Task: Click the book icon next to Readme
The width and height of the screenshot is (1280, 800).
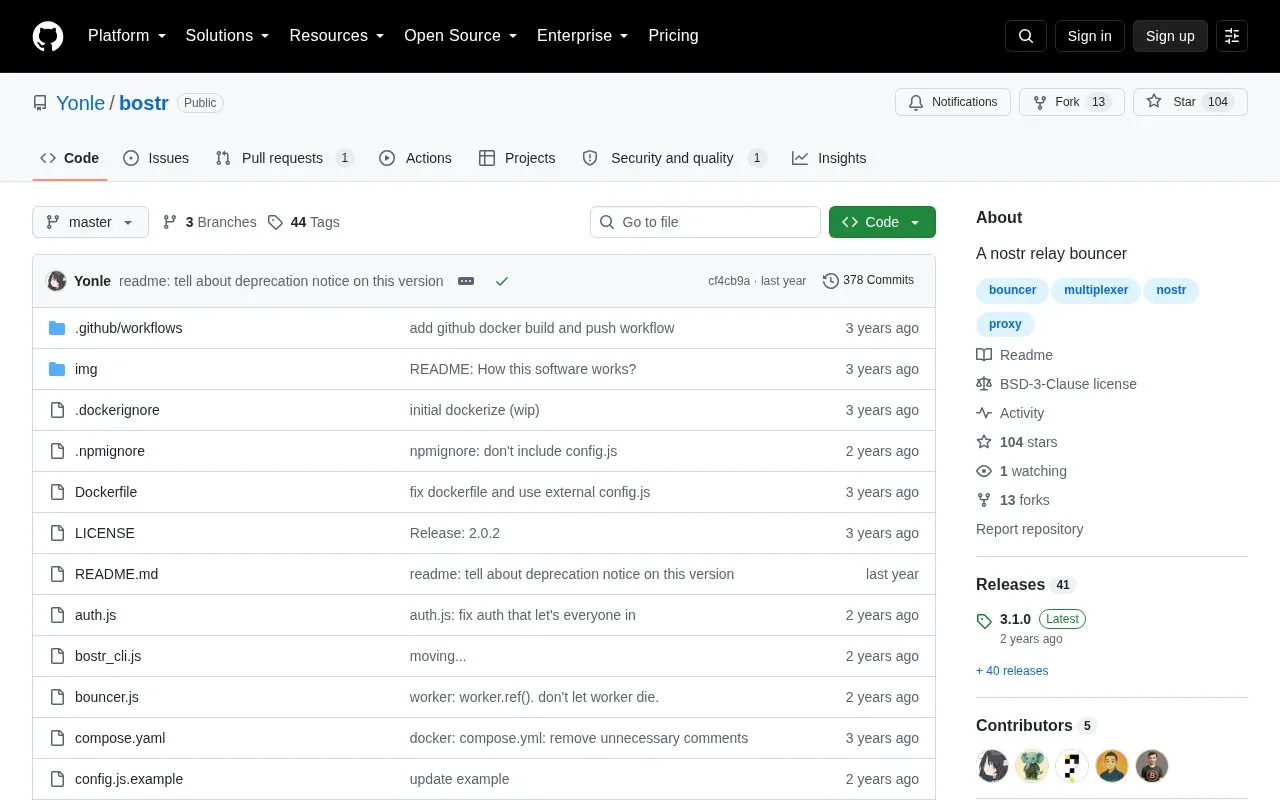Action: [984, 355]
